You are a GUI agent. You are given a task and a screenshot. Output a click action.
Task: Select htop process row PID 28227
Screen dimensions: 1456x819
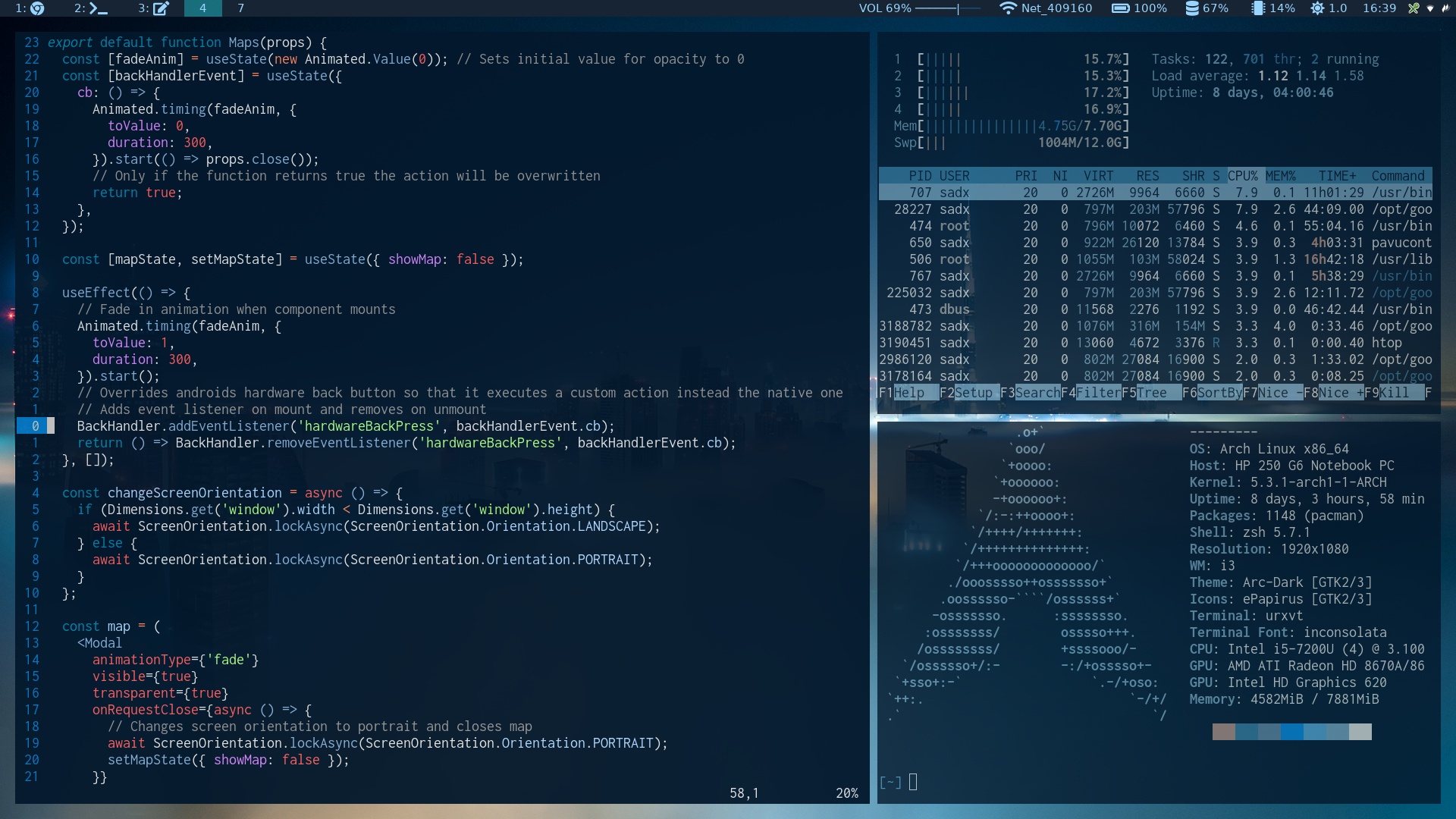(1155, 209)
